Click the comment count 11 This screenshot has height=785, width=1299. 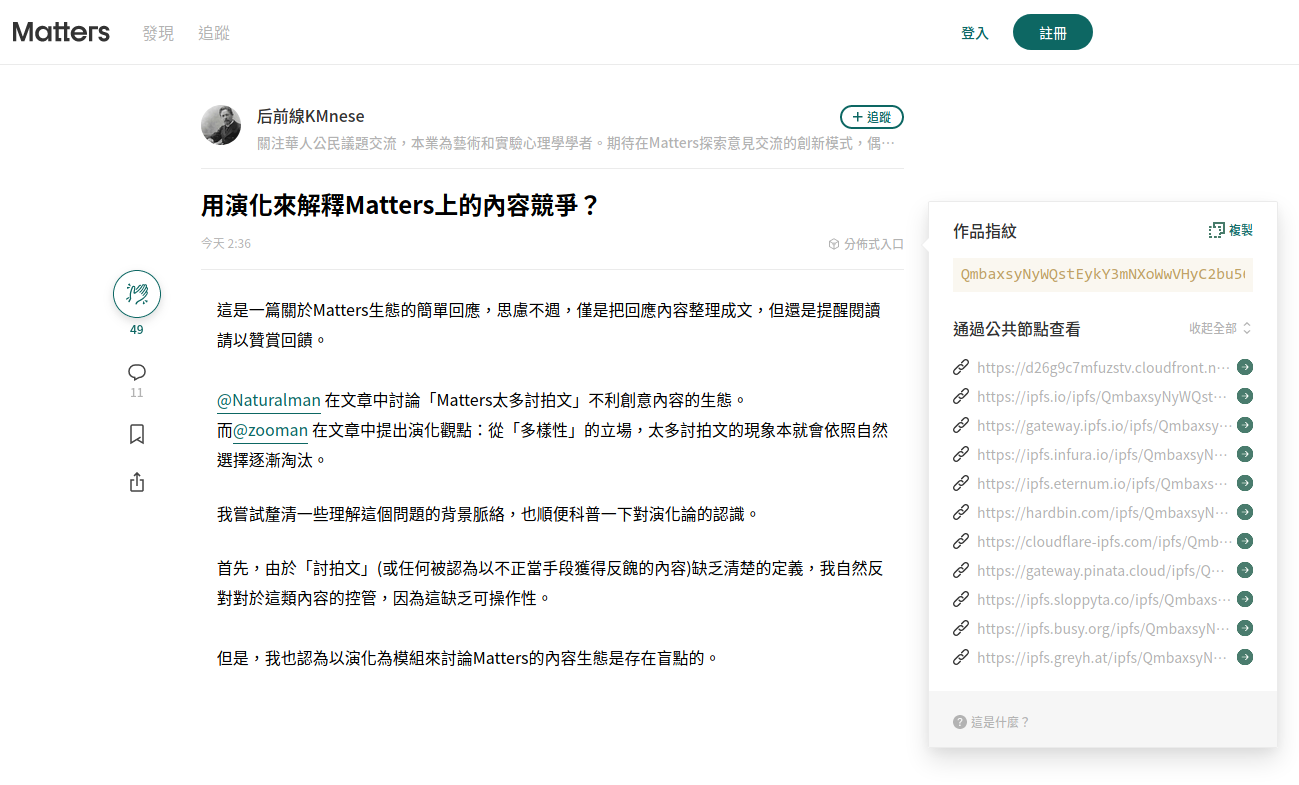tap(137, 392)
